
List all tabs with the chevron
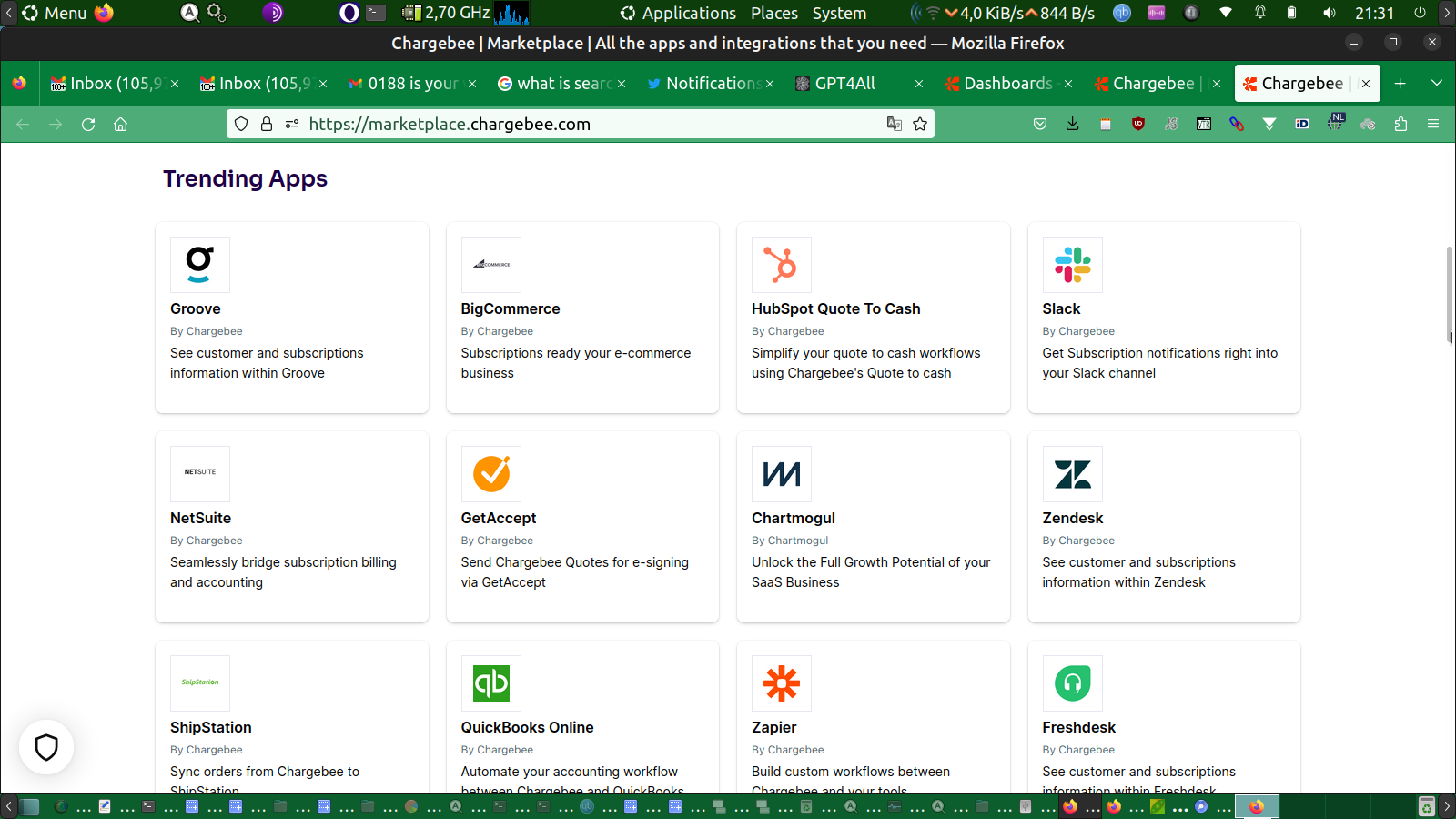point(1437,84)
